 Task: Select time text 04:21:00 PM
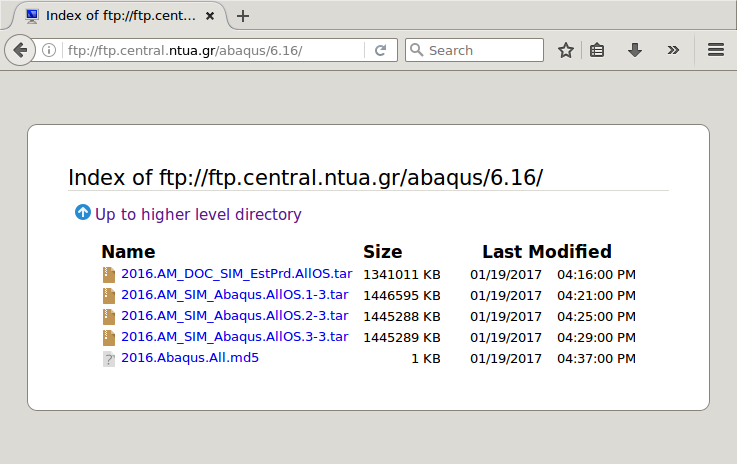click(596, 296)
